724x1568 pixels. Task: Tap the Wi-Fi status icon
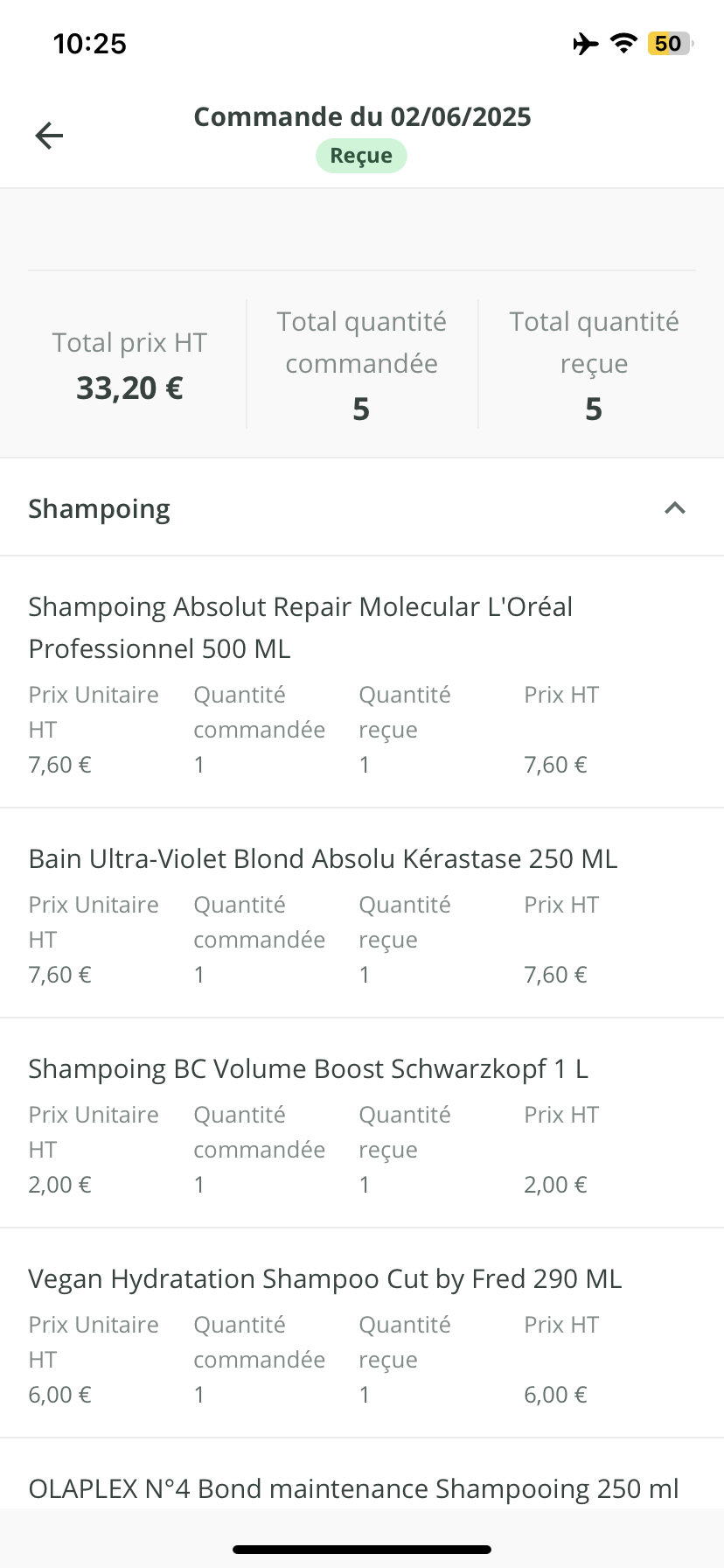tap(623, 44)
